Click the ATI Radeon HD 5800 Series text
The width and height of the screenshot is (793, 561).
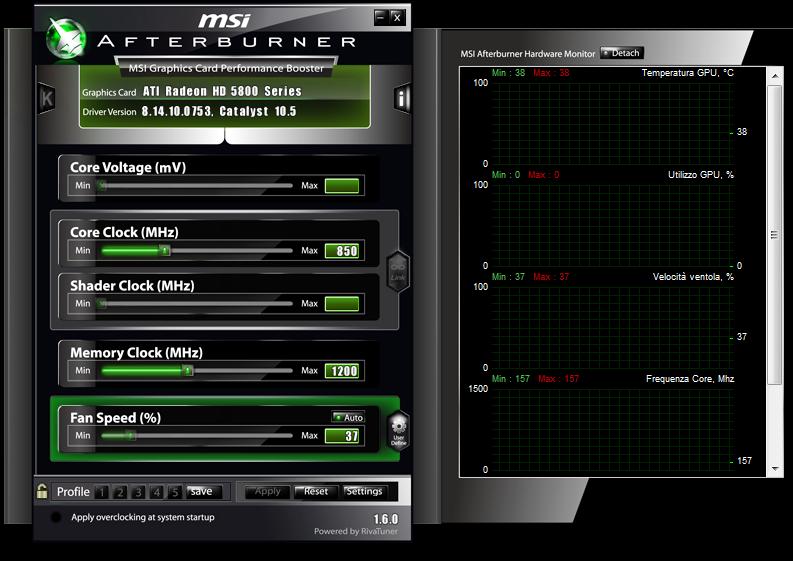(222, 91)
